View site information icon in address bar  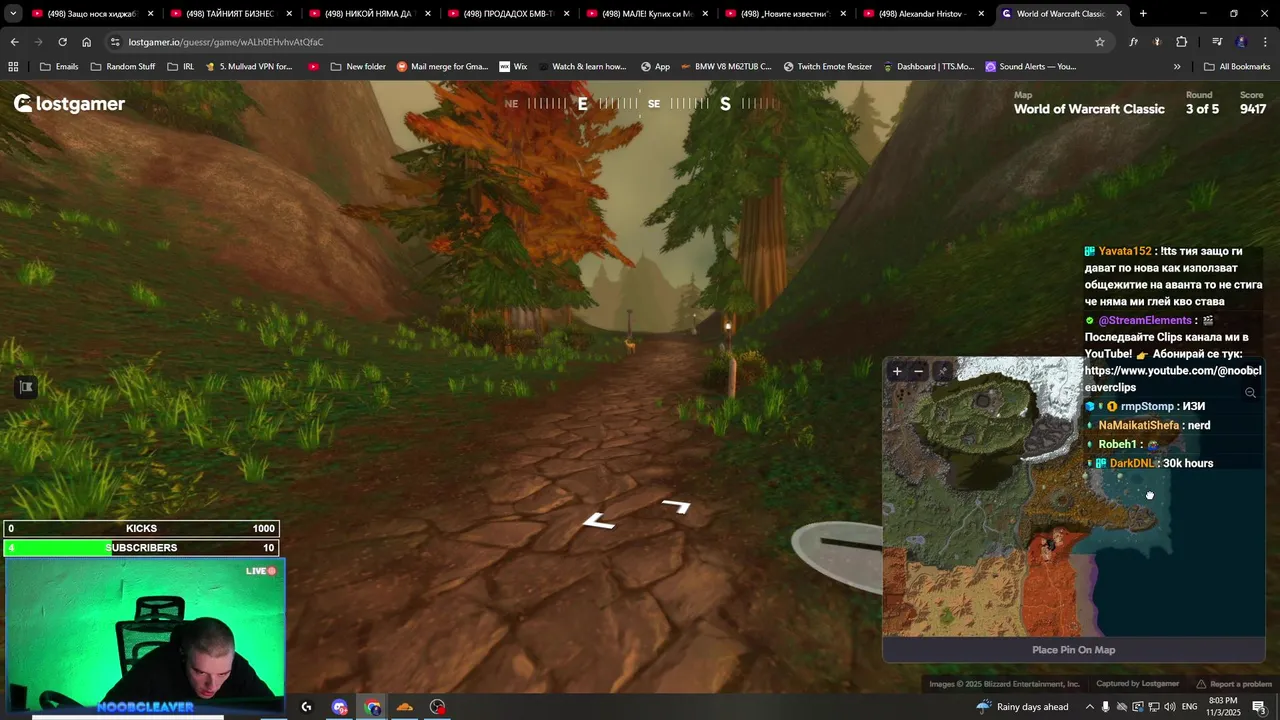pyautogui.click(x=115, y=42)
